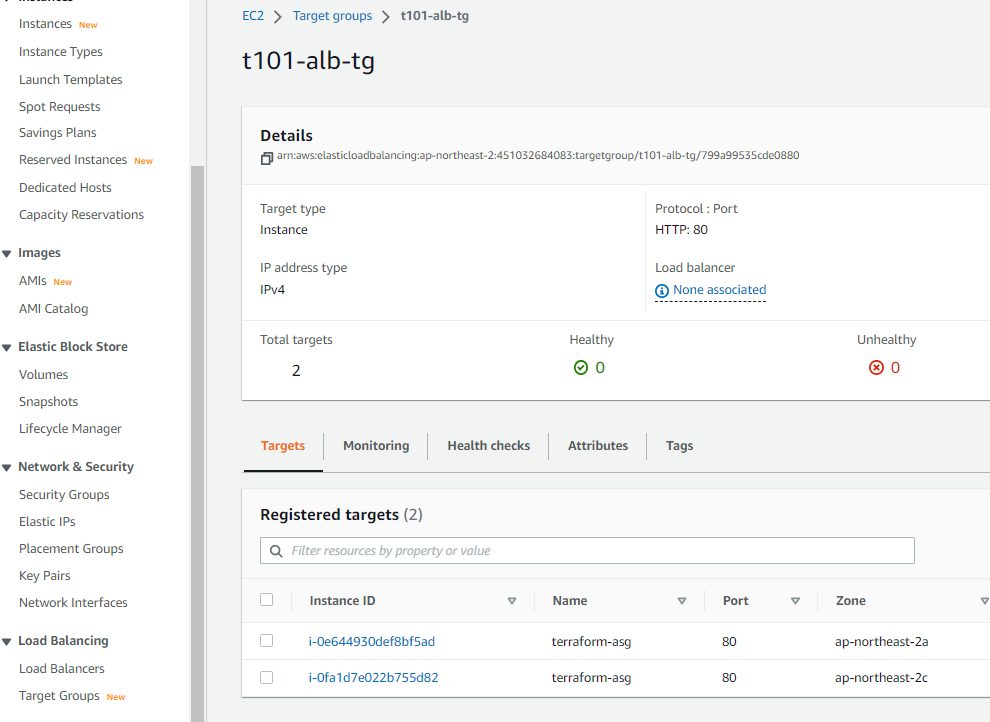This screenshot has height=722, width=990.
Task: Switch to the Targets tab
Action: (x=283, y=446)
